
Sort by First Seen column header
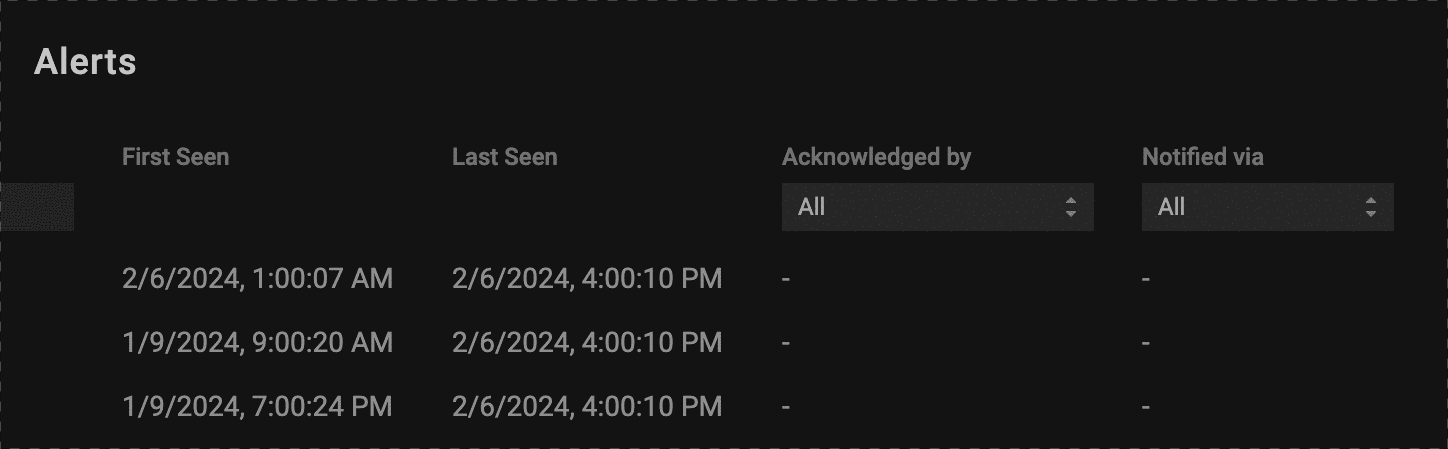pyautogui.click(x=175, y=157)
